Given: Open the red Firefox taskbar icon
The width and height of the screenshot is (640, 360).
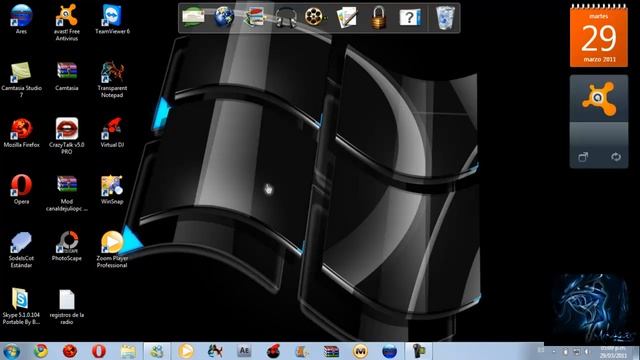Looking at the screenshot, I should [70, 351].
